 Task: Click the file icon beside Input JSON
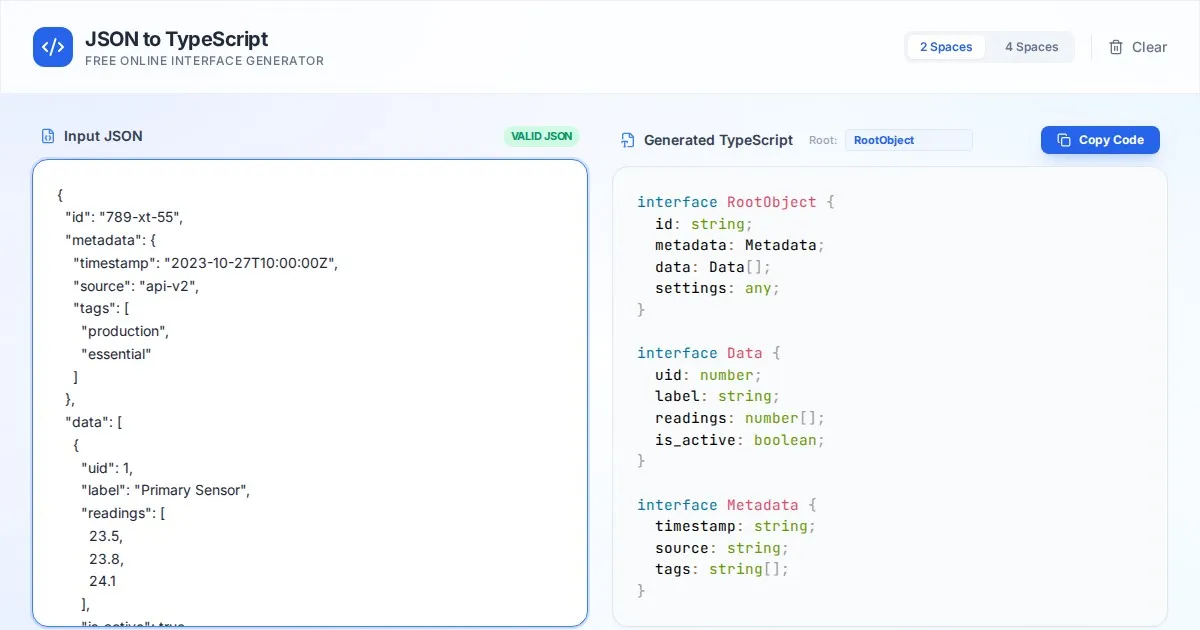tap(48, 136)
